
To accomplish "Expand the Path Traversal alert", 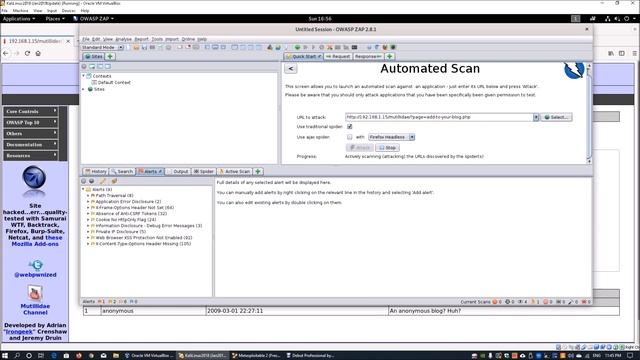I will (x=88, y=196).
